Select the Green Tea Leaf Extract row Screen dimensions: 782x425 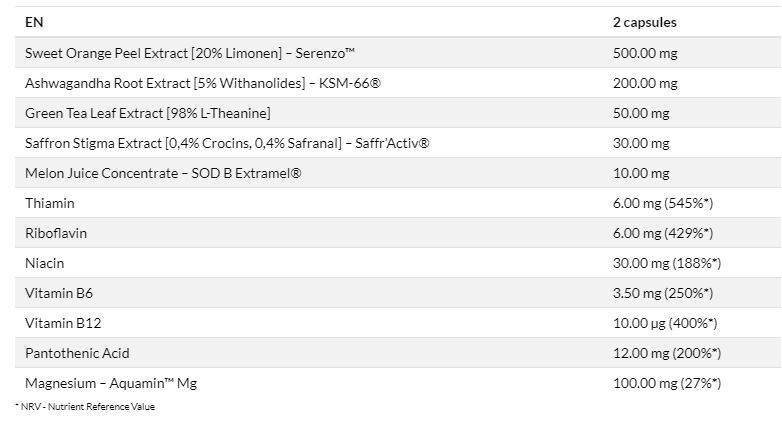(398, 113)
